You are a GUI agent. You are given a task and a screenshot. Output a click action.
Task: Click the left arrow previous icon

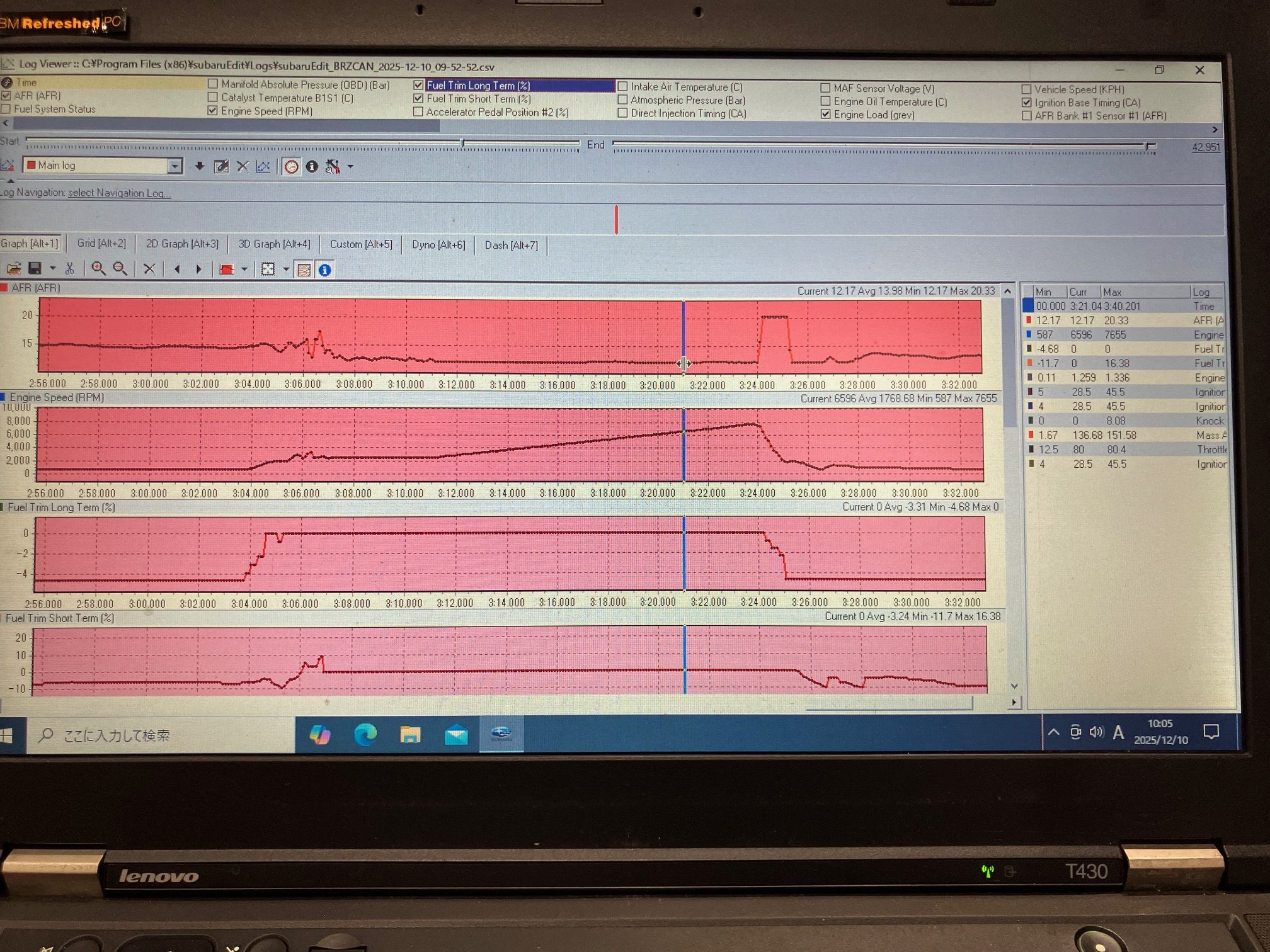point(178,269)
